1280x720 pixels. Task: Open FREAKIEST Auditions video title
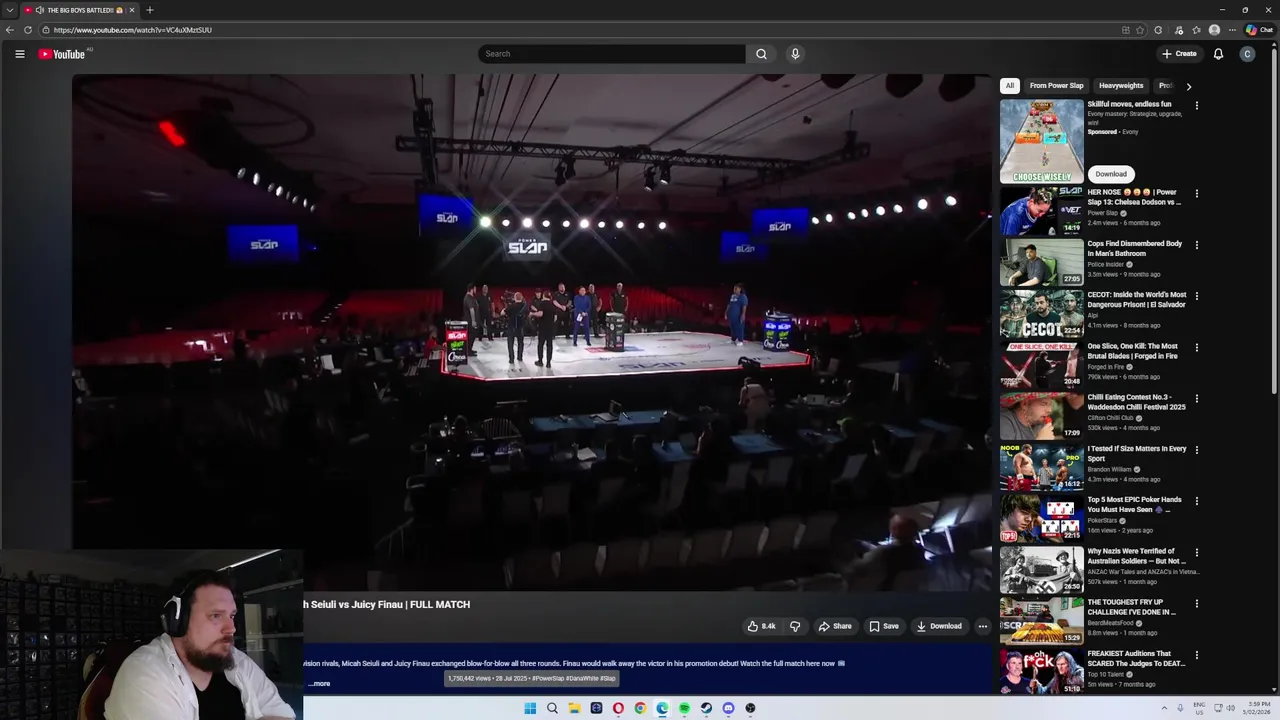tap(1136, 659)
